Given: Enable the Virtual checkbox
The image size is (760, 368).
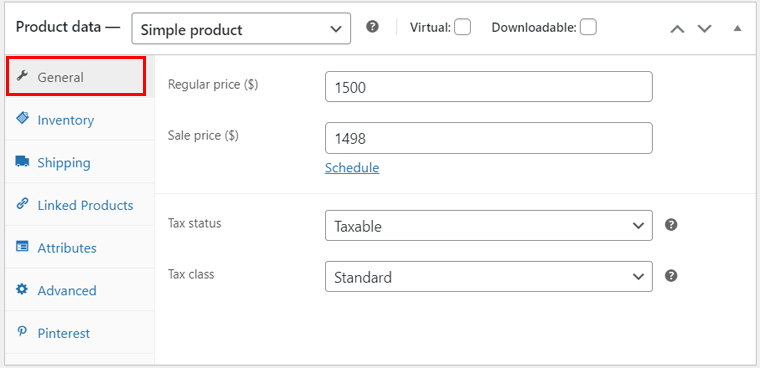Looking at the screenshot, I should point(463,27).
